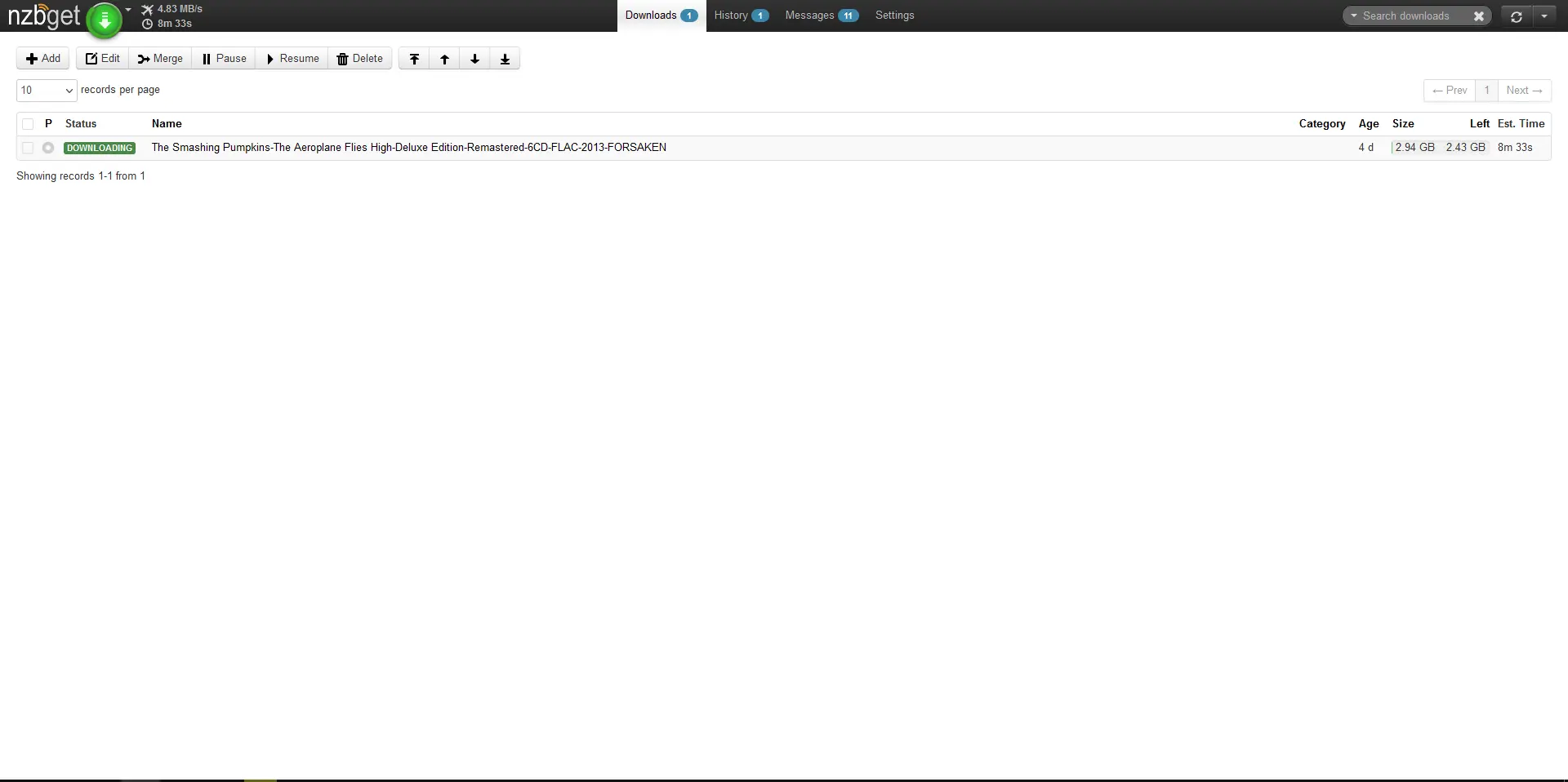Switch to the History tab
The image size is (1568, 782).
click(x=741, y=16)
